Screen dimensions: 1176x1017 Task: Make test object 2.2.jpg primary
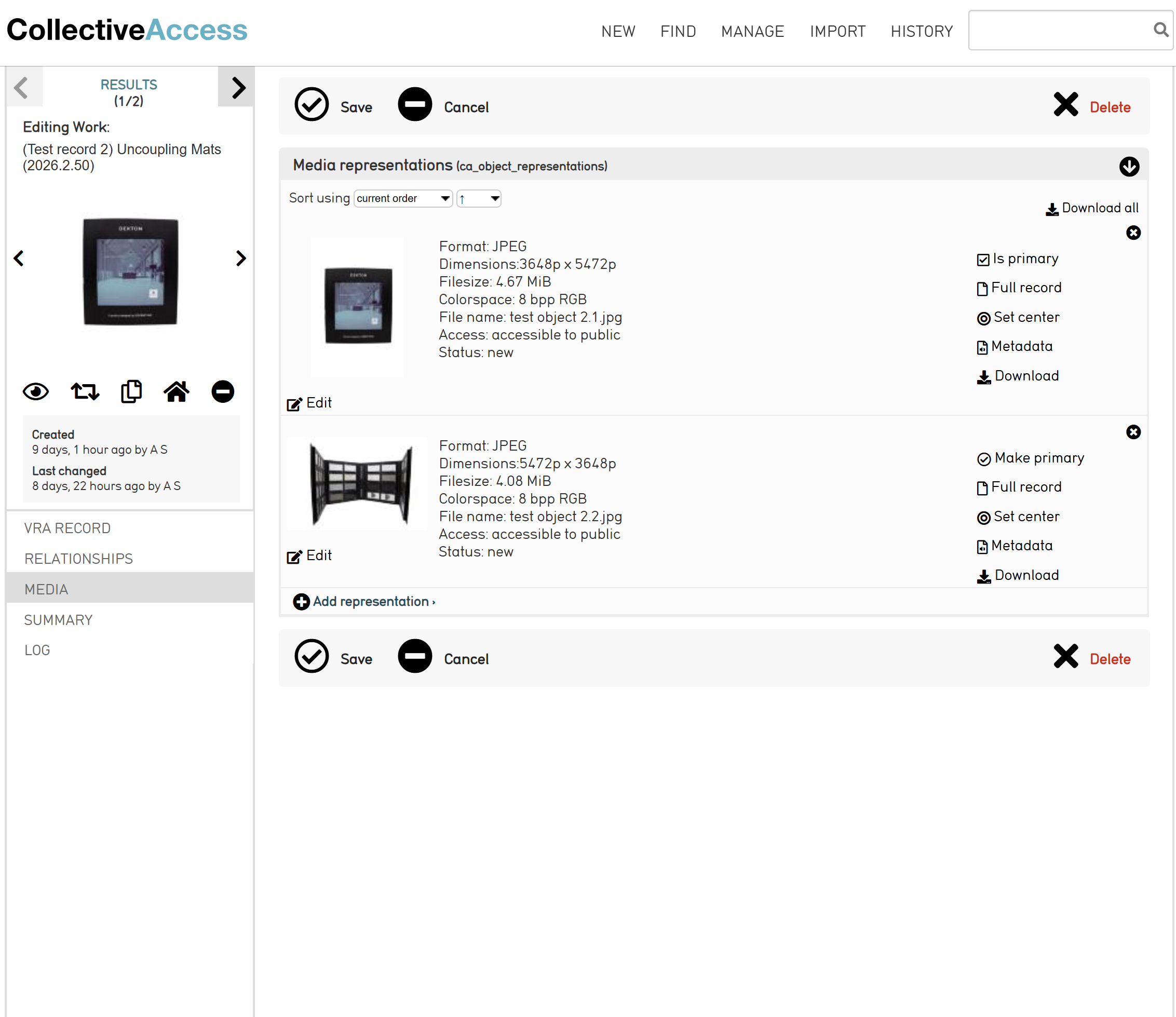tap(1031, 458)
